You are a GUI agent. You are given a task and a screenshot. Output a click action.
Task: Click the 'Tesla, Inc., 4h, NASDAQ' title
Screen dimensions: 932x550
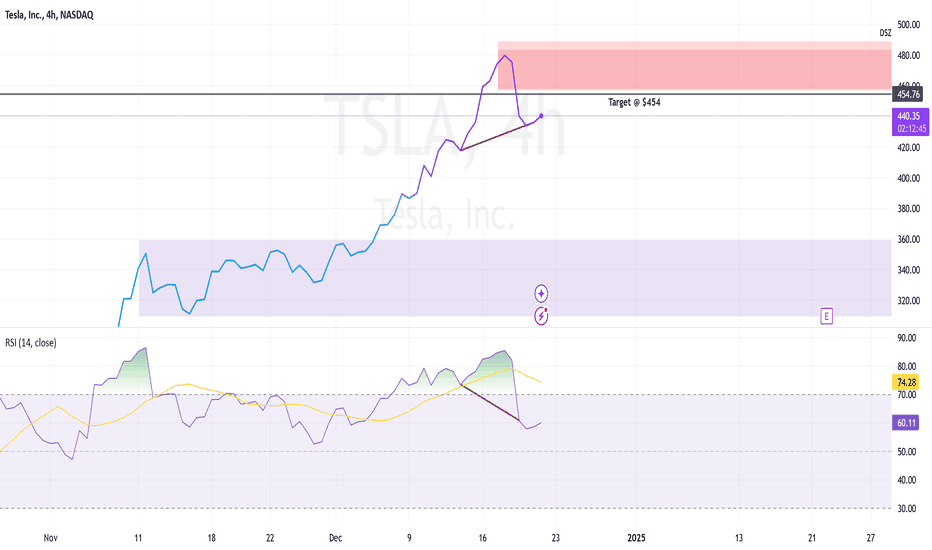[49, 15]
